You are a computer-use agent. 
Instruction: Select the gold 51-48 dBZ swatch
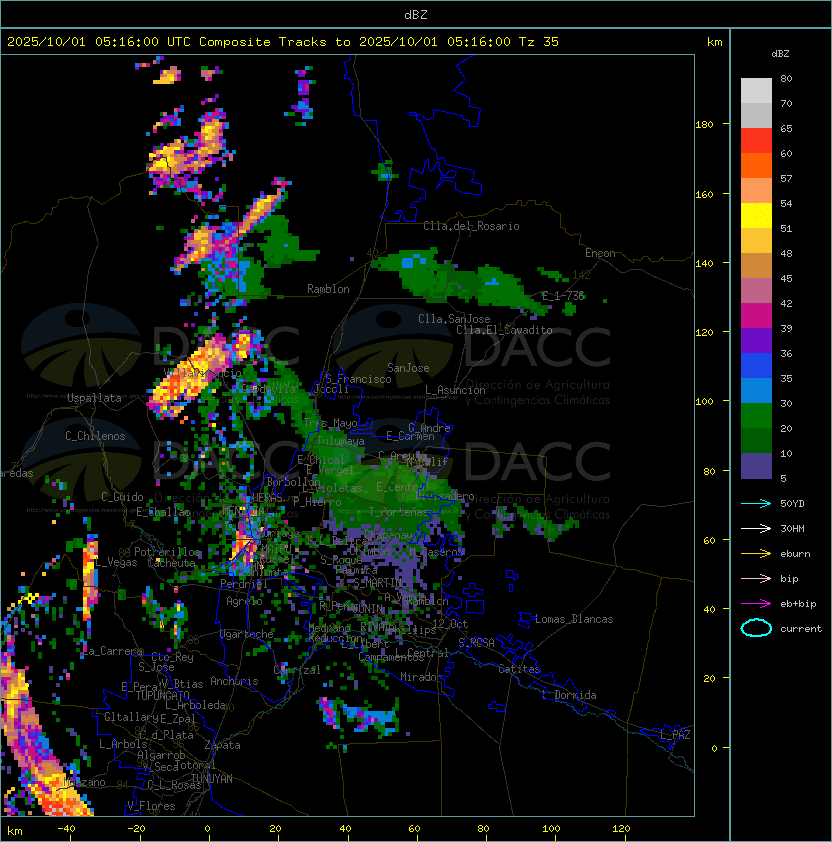[756, 241]
